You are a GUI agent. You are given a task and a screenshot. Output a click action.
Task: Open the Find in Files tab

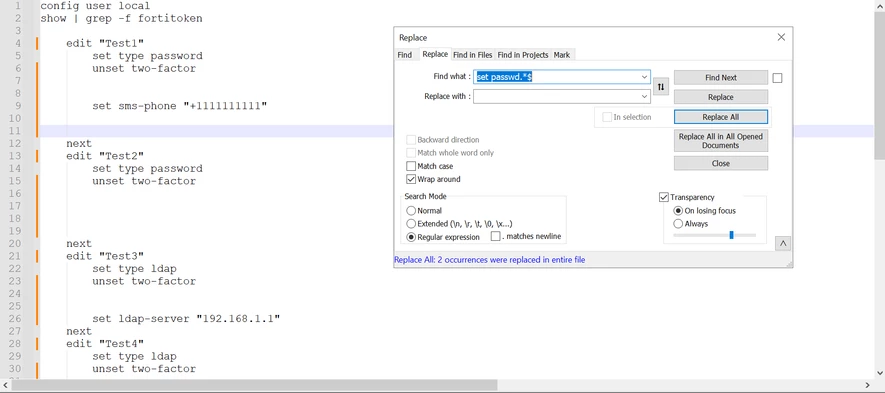point(473,55)
